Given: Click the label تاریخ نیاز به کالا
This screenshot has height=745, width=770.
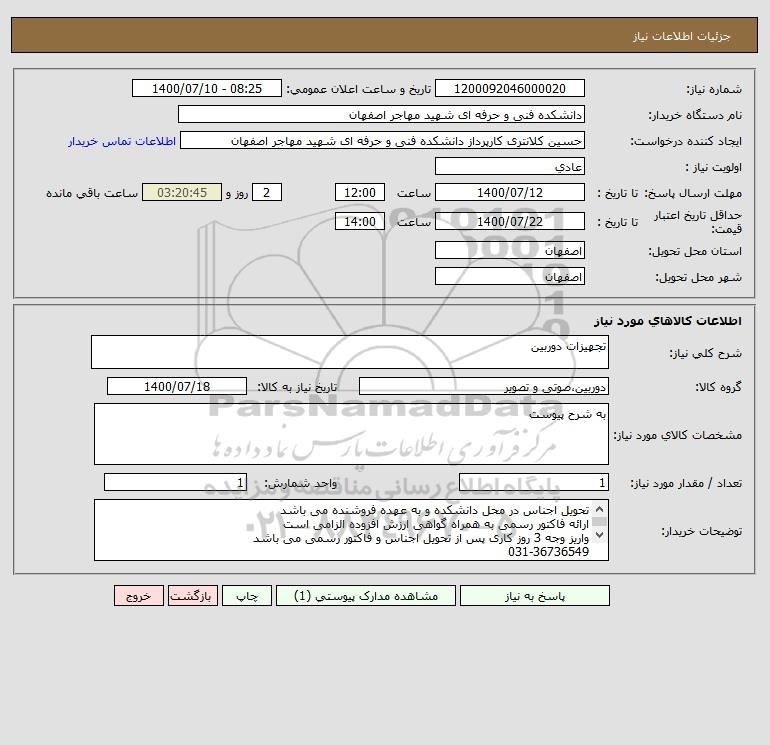Looking at the screenshot, I should coord(297,387).
